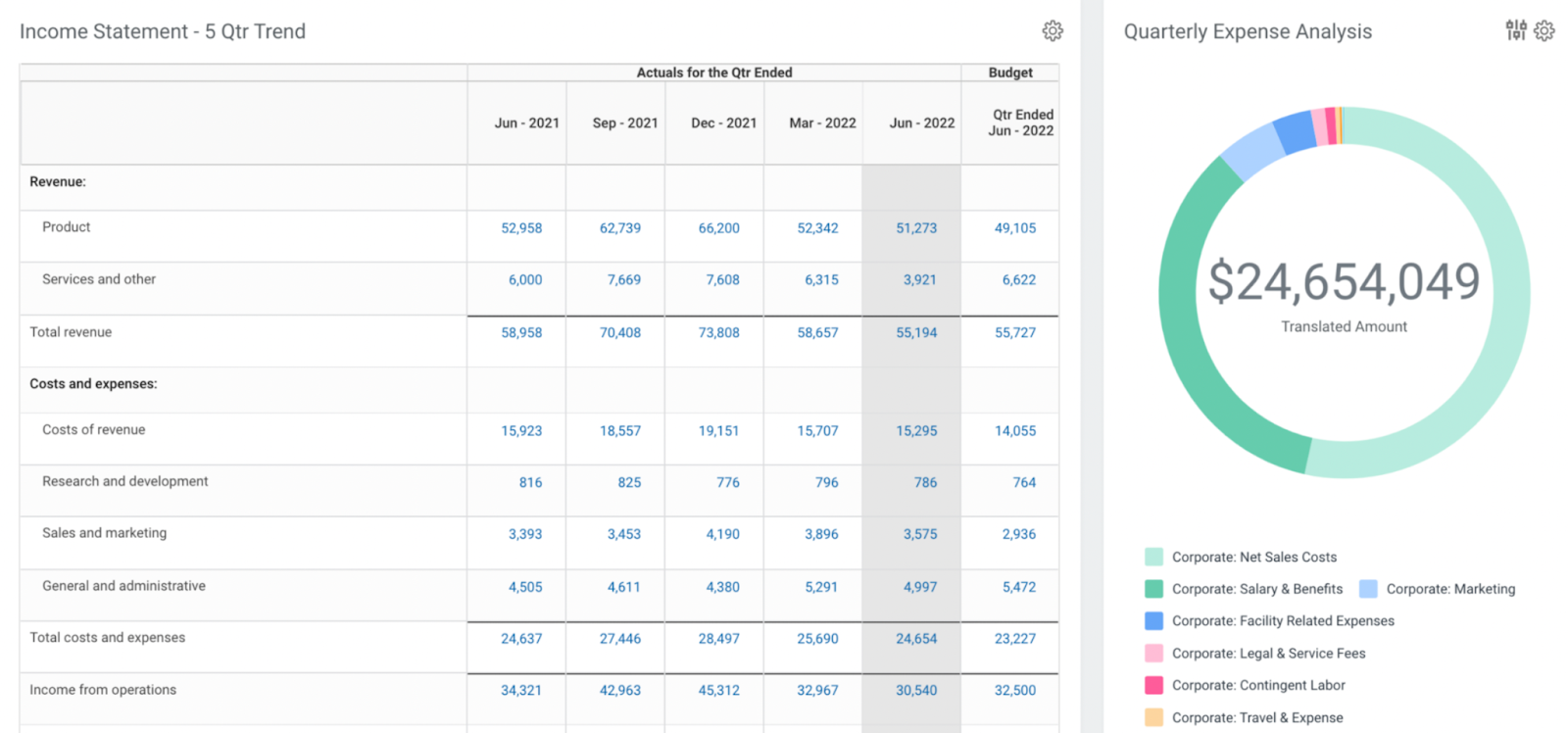The width and height of the screenshot is (1568, 733).
Task: Click the Product row label
Action: (x=67, y=227)
